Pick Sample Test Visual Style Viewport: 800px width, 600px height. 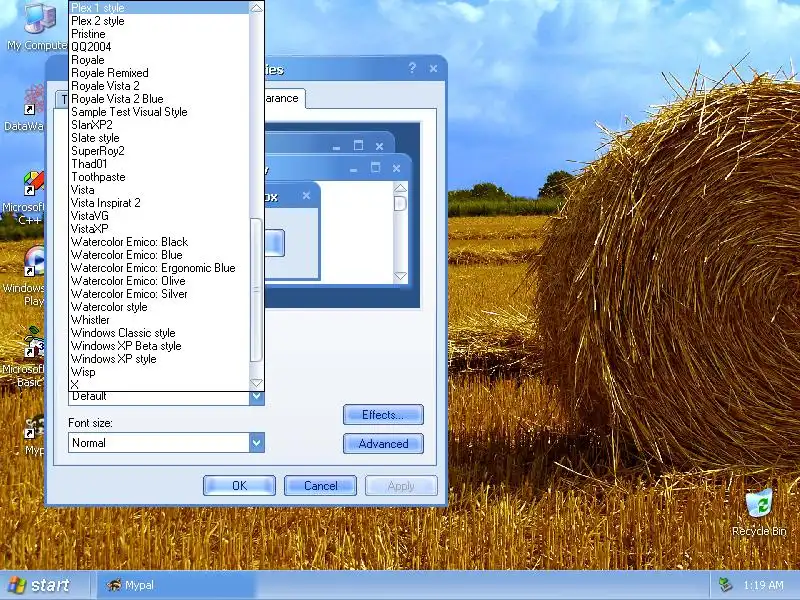[x=159, y=112]
